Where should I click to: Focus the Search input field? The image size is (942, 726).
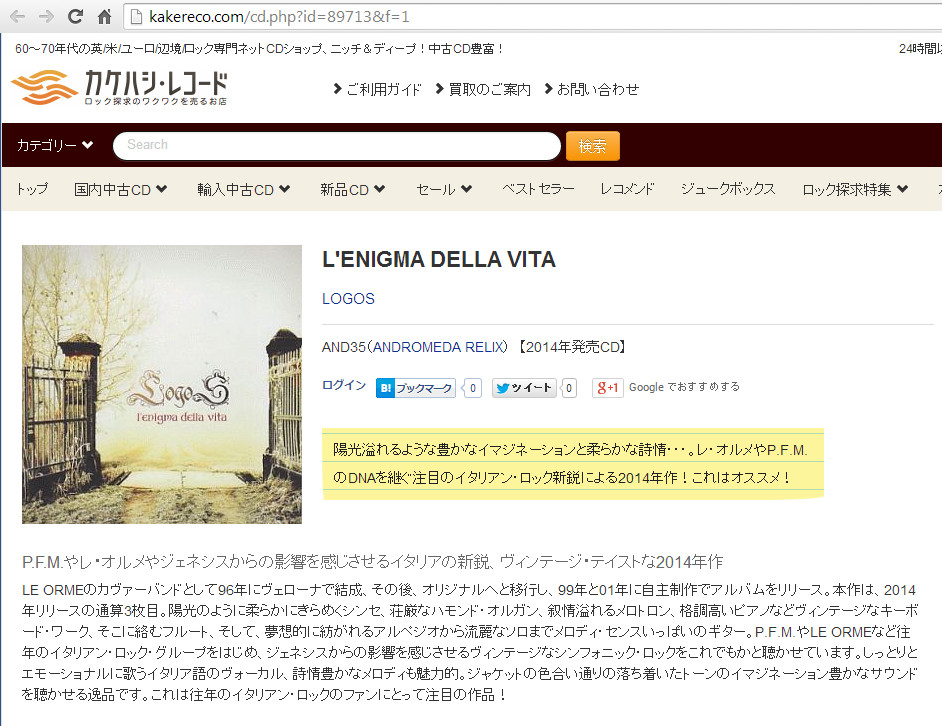pyautogui.click(x=336, y=146)
